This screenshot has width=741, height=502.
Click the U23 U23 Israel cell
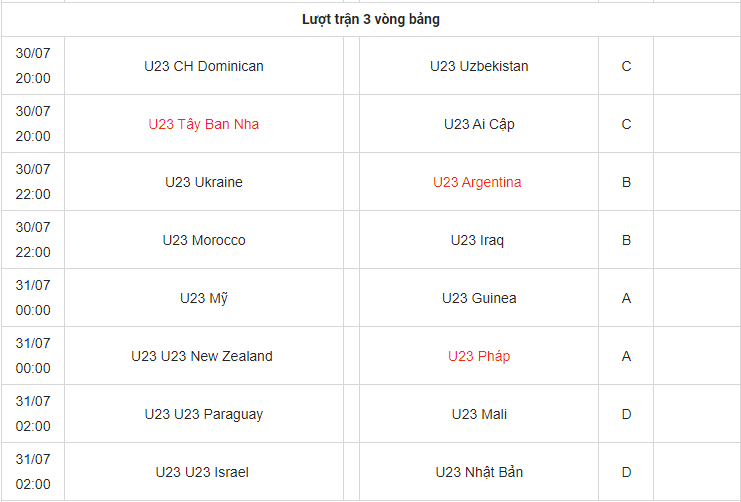pyautogui.click(x=203, y=472)
